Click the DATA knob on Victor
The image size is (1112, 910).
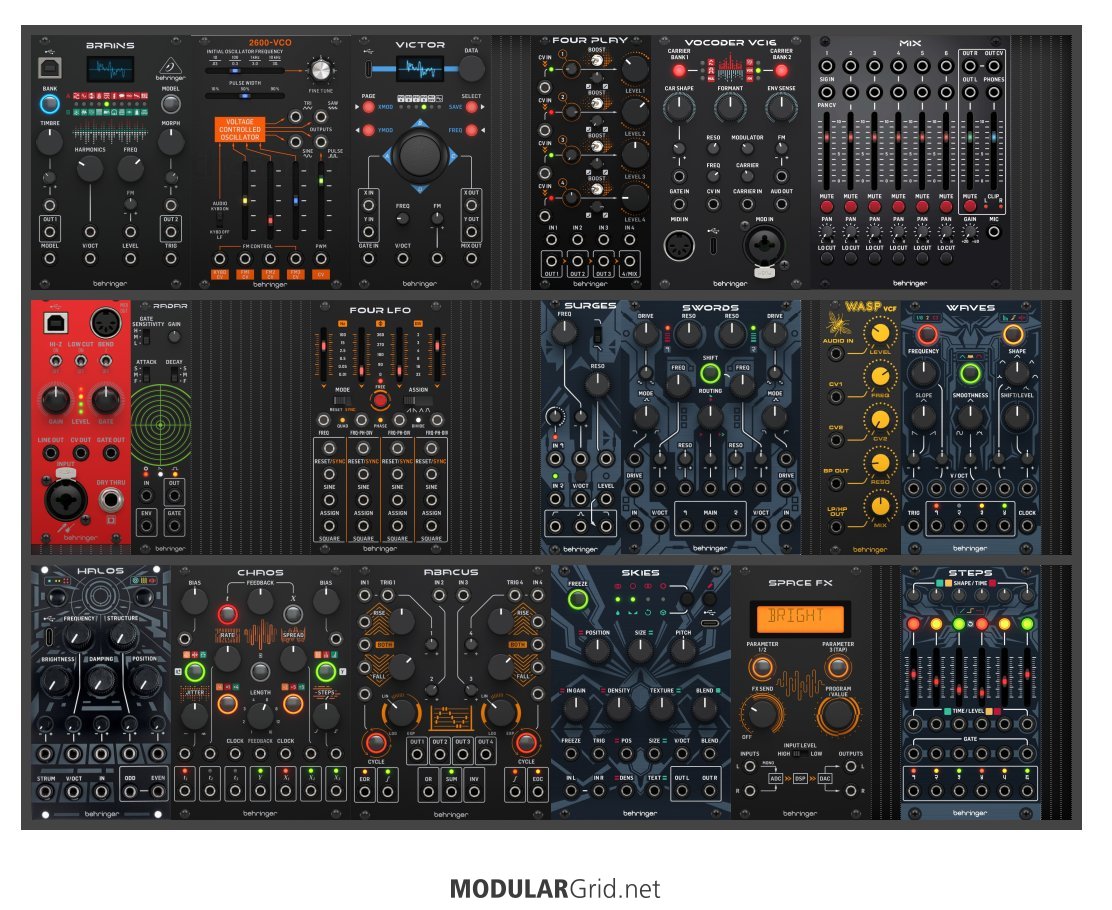tap(472, 69)
